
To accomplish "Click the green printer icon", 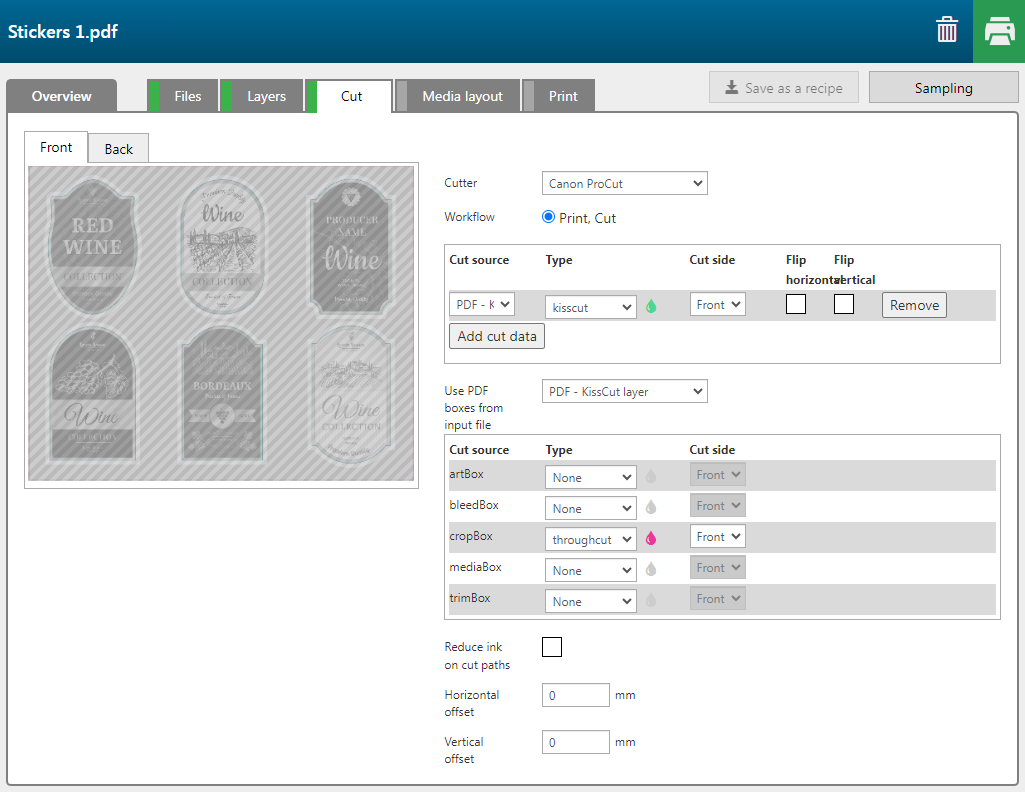I will pyautogui.click(x=998, y=31).
